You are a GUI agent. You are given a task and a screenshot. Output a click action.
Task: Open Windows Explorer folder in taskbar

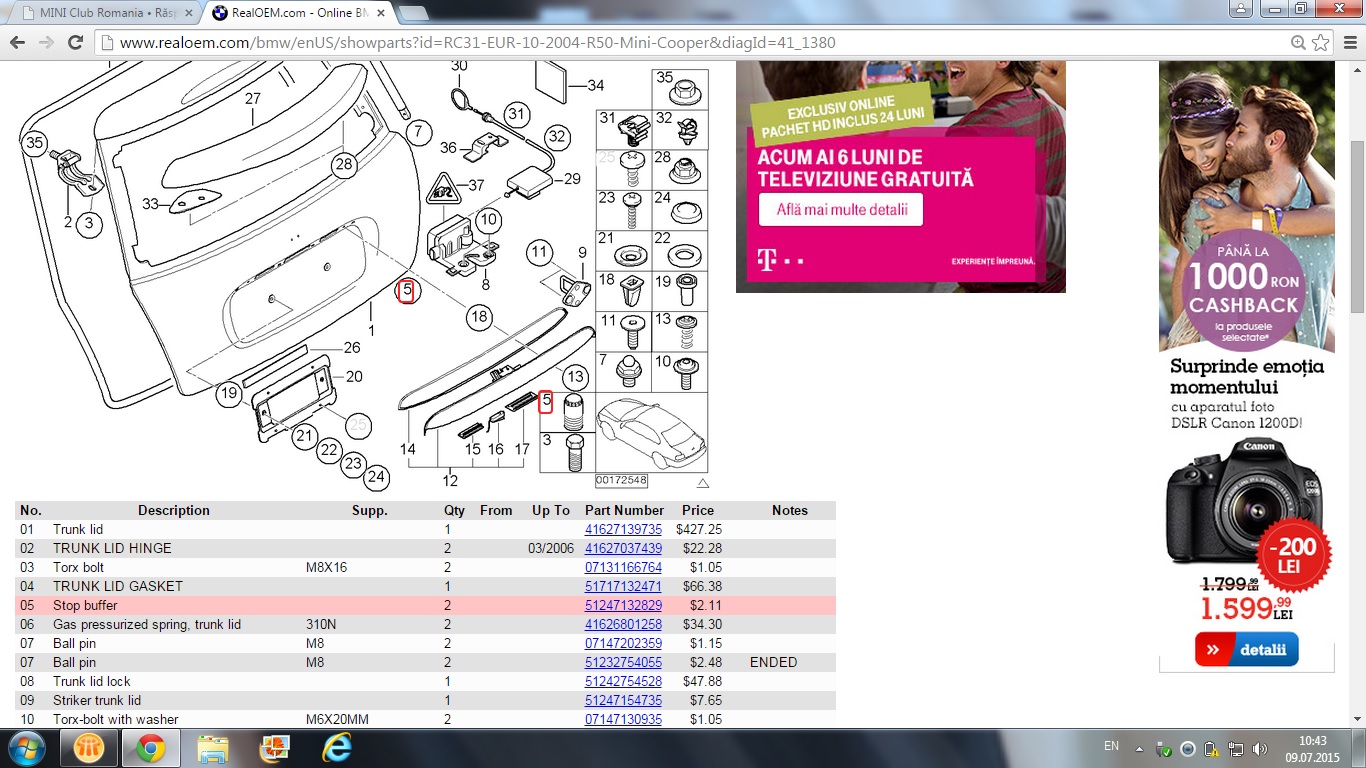(213, 748)
